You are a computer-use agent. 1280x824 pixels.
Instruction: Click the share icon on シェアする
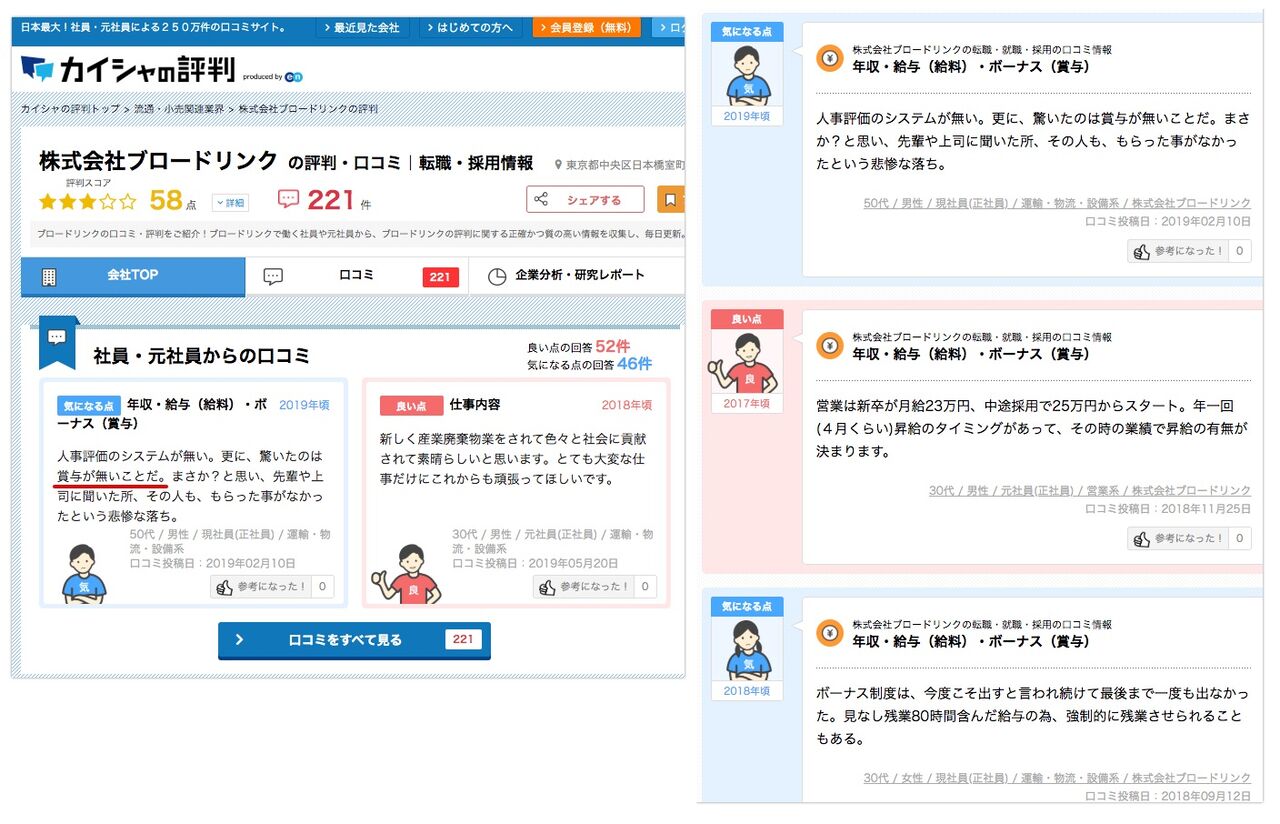[x=541, y=200]
